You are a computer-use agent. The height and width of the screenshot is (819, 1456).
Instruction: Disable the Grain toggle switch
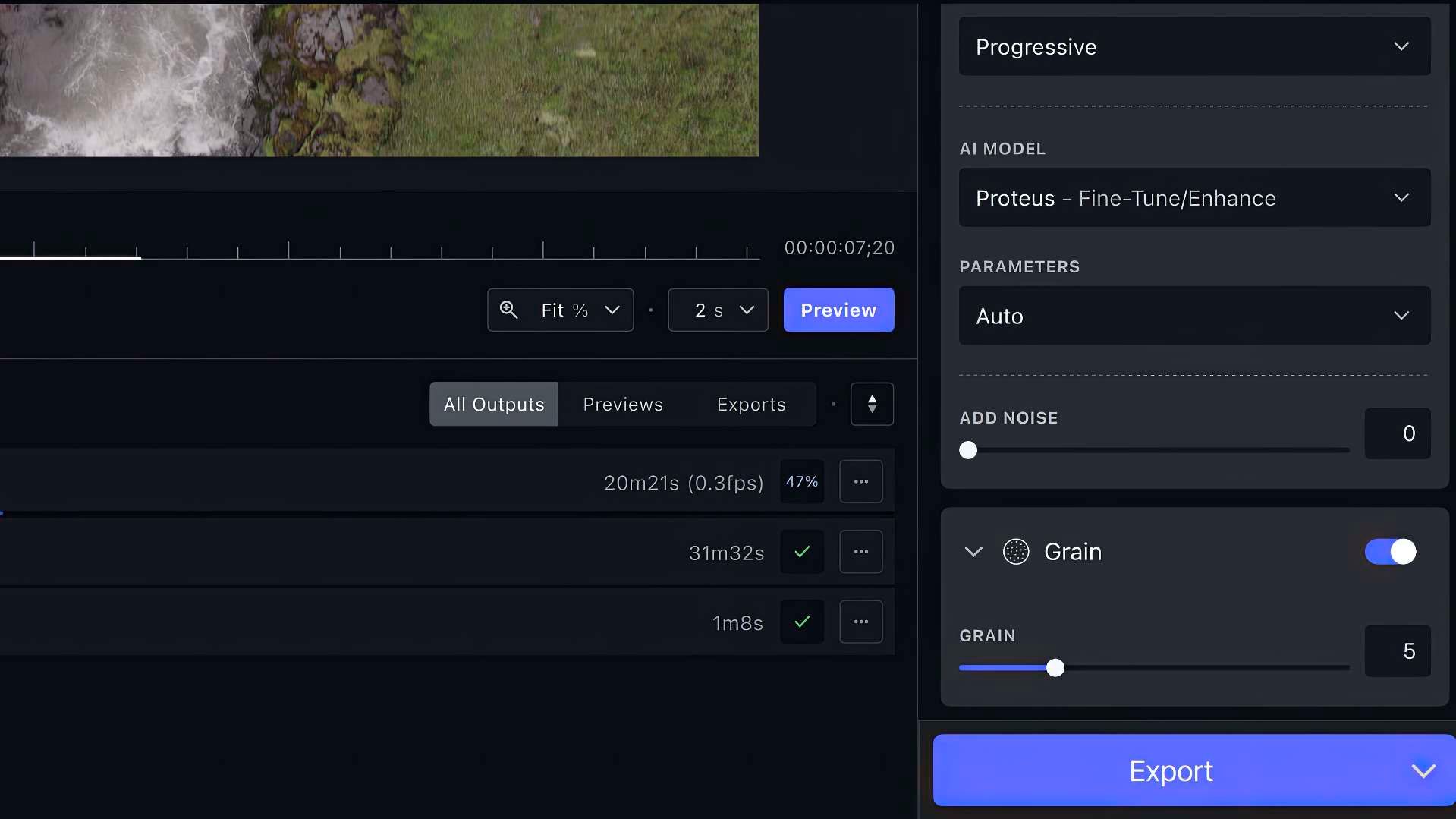(1391, 552)
